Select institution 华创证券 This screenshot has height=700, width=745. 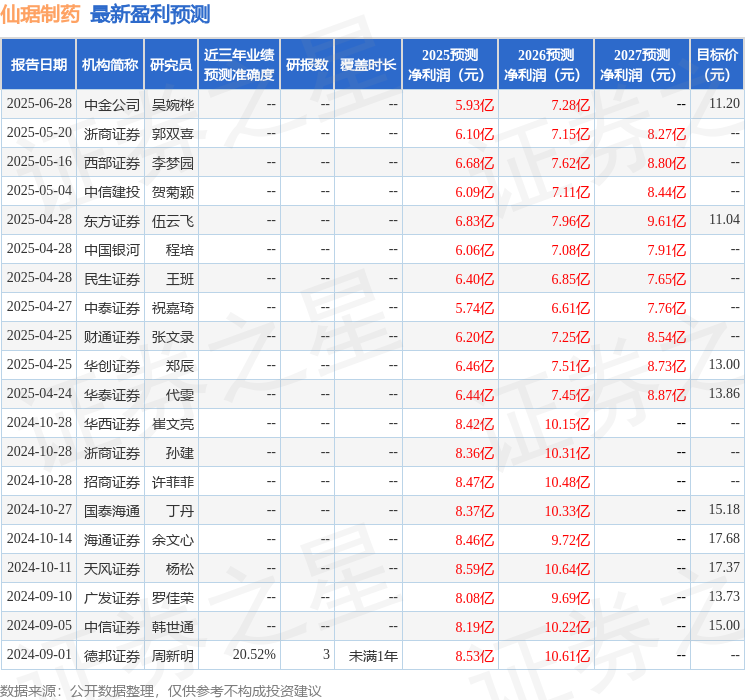[112, 366]
